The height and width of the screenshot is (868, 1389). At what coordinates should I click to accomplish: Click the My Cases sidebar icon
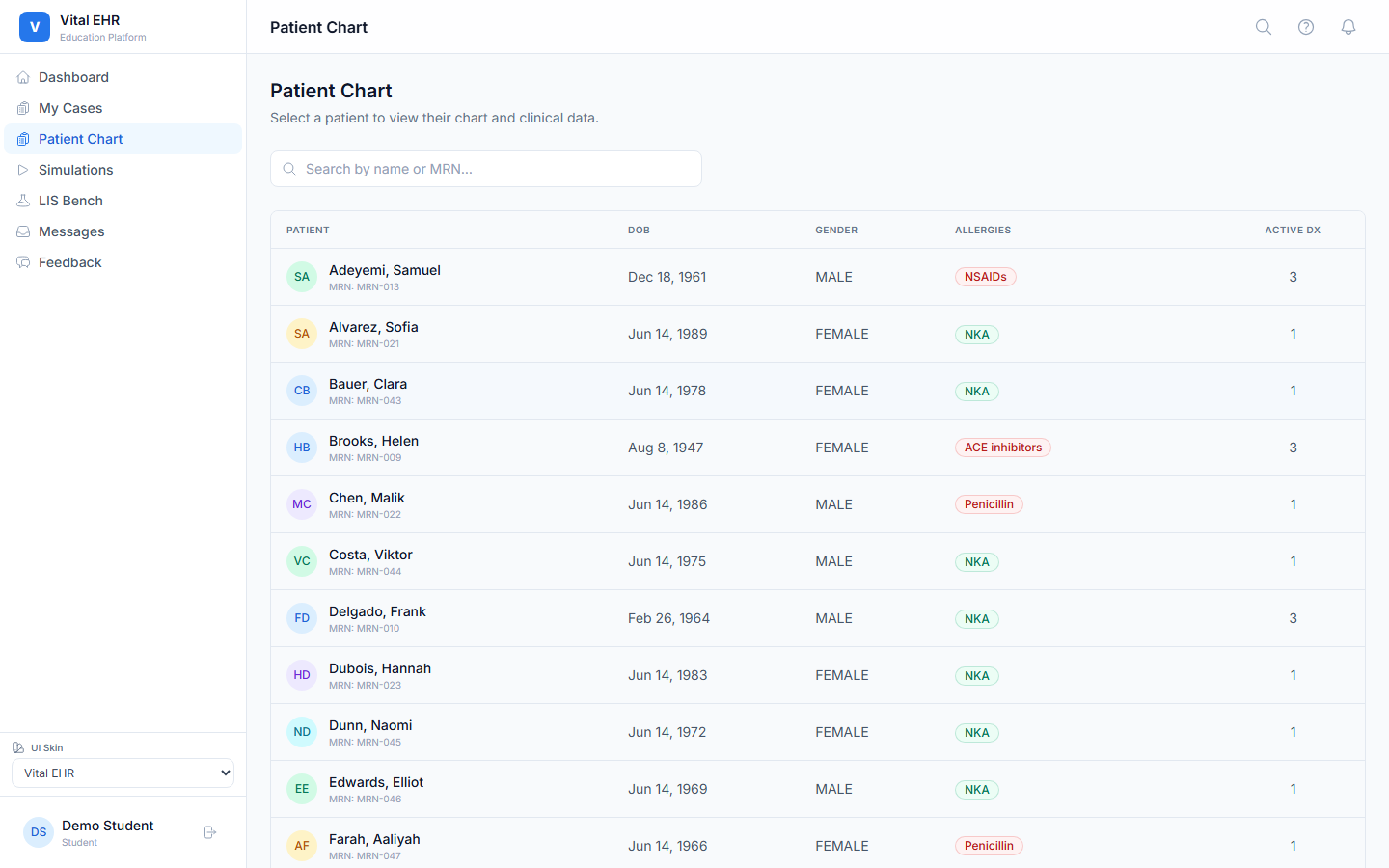(x=23, y=108)
